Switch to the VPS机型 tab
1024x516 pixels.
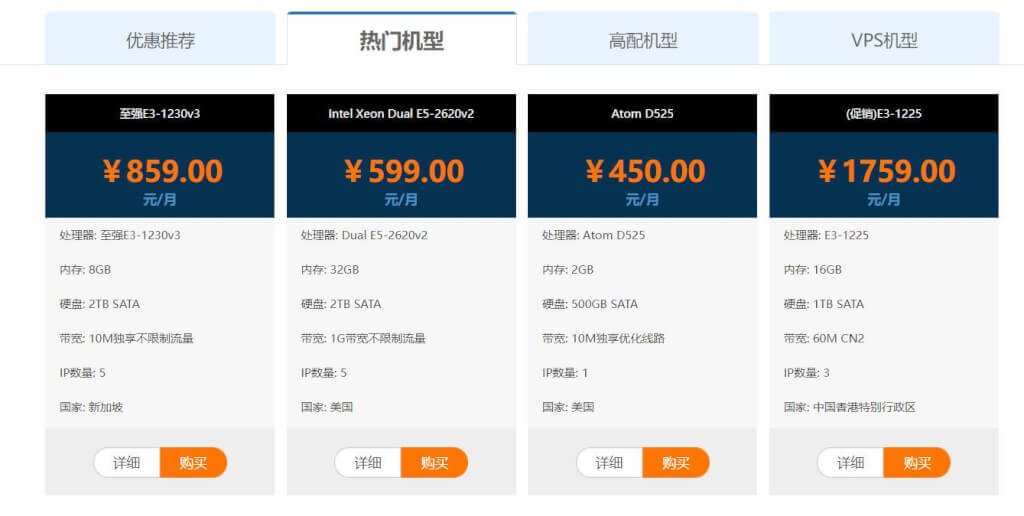tap(884, 40)
